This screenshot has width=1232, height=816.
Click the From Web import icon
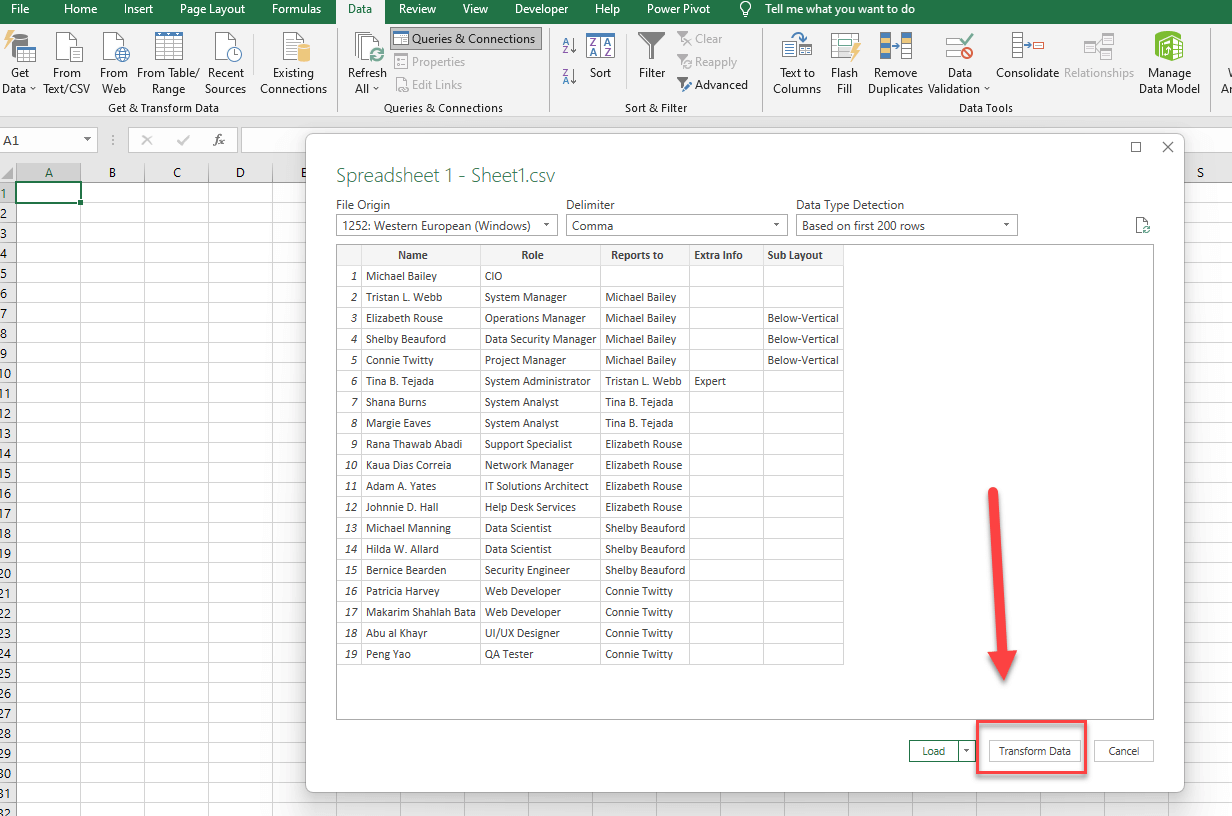[x=114, y=62]
